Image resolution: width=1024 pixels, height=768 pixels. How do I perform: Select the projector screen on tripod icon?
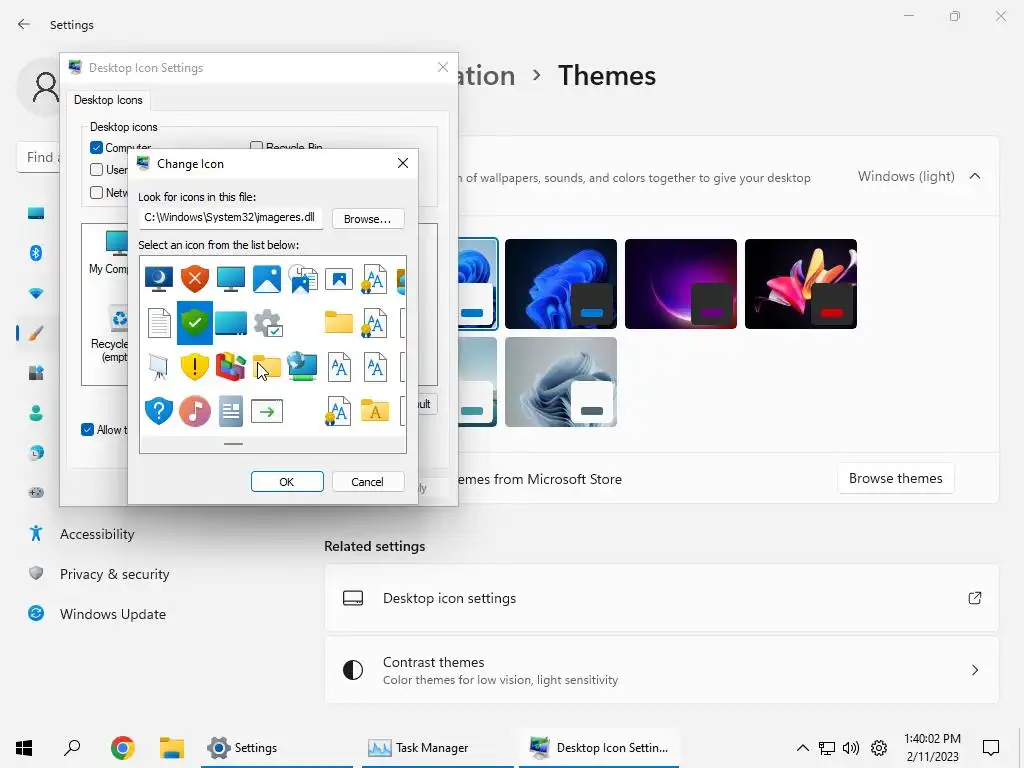tap(159, 367)
